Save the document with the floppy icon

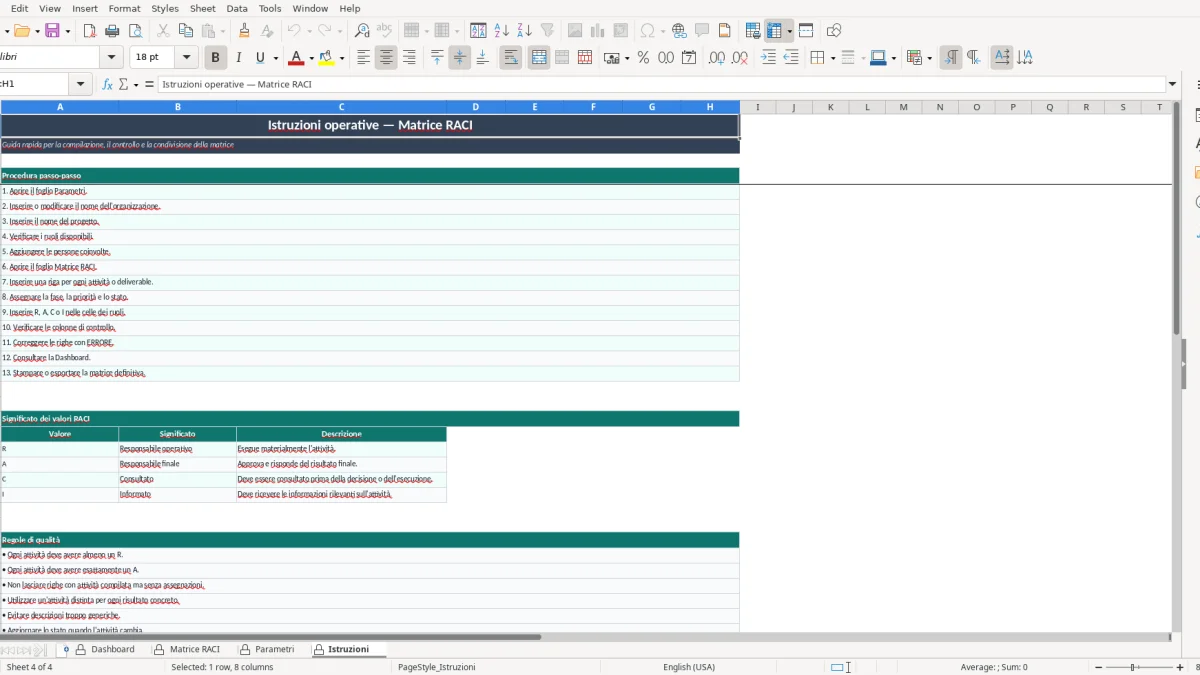click(x=53, y=31)
